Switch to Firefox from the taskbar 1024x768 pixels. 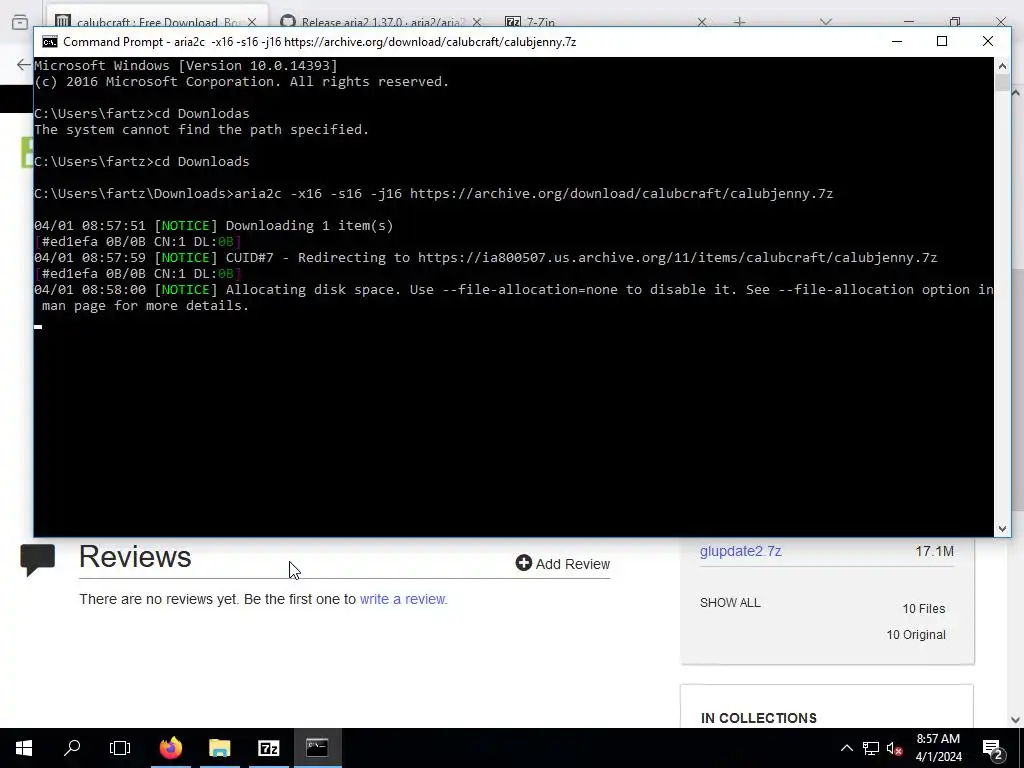170,748
